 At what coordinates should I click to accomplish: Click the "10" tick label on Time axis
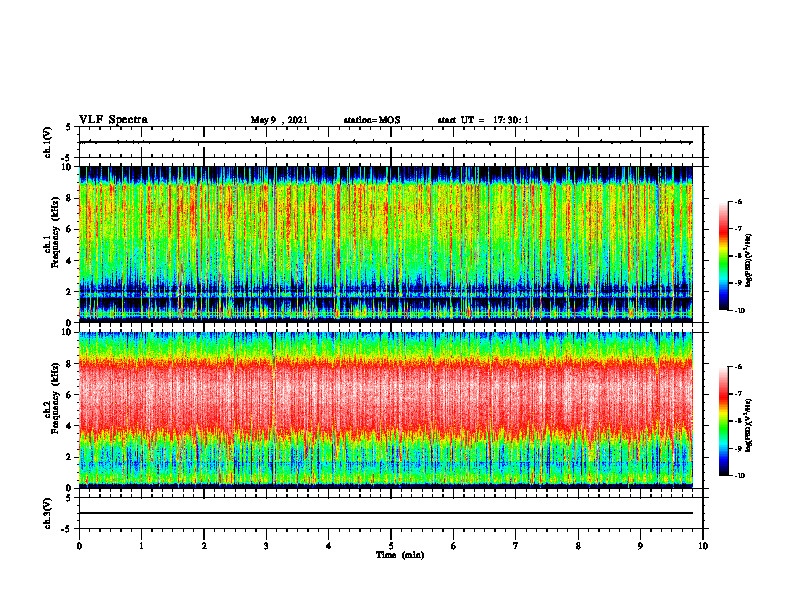703,546
